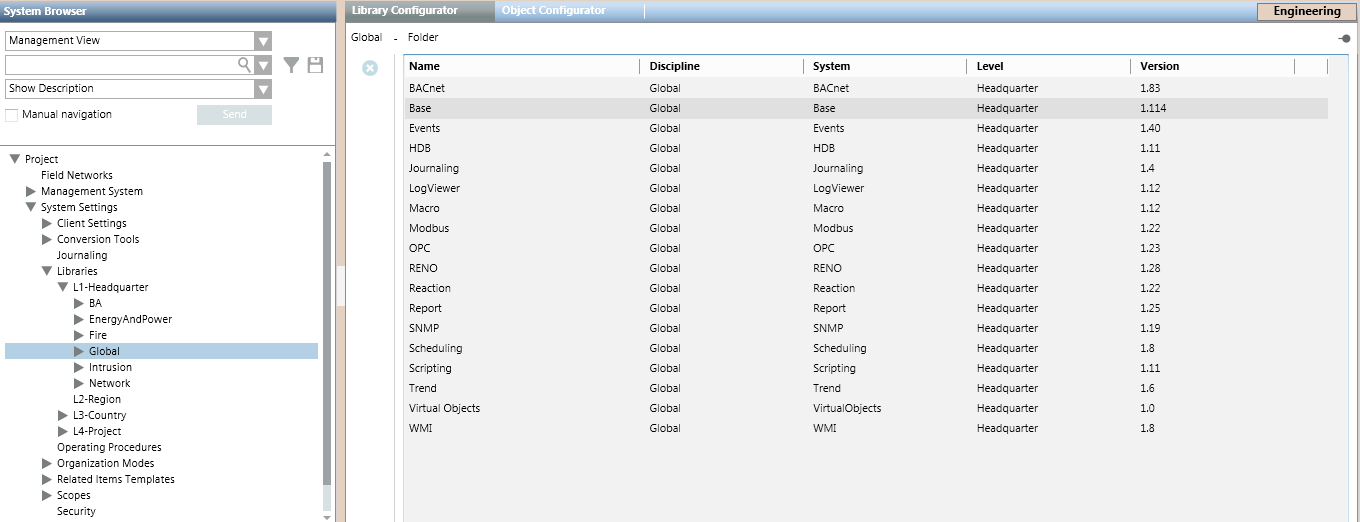This screenshot has width=1360, height=522.
Task: Select the Library Configurator tab
Action: pyautogui.click(x=405, y=11)
